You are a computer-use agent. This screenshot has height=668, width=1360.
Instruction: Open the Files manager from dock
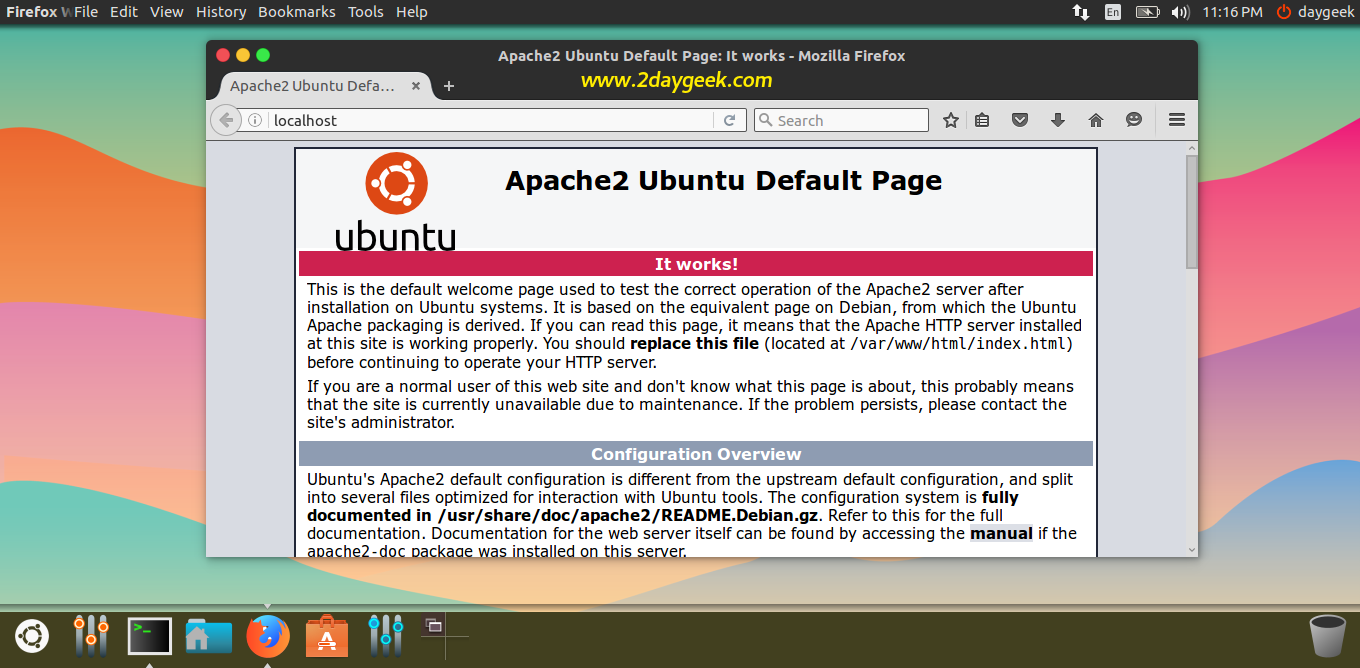tap(208, 636)
